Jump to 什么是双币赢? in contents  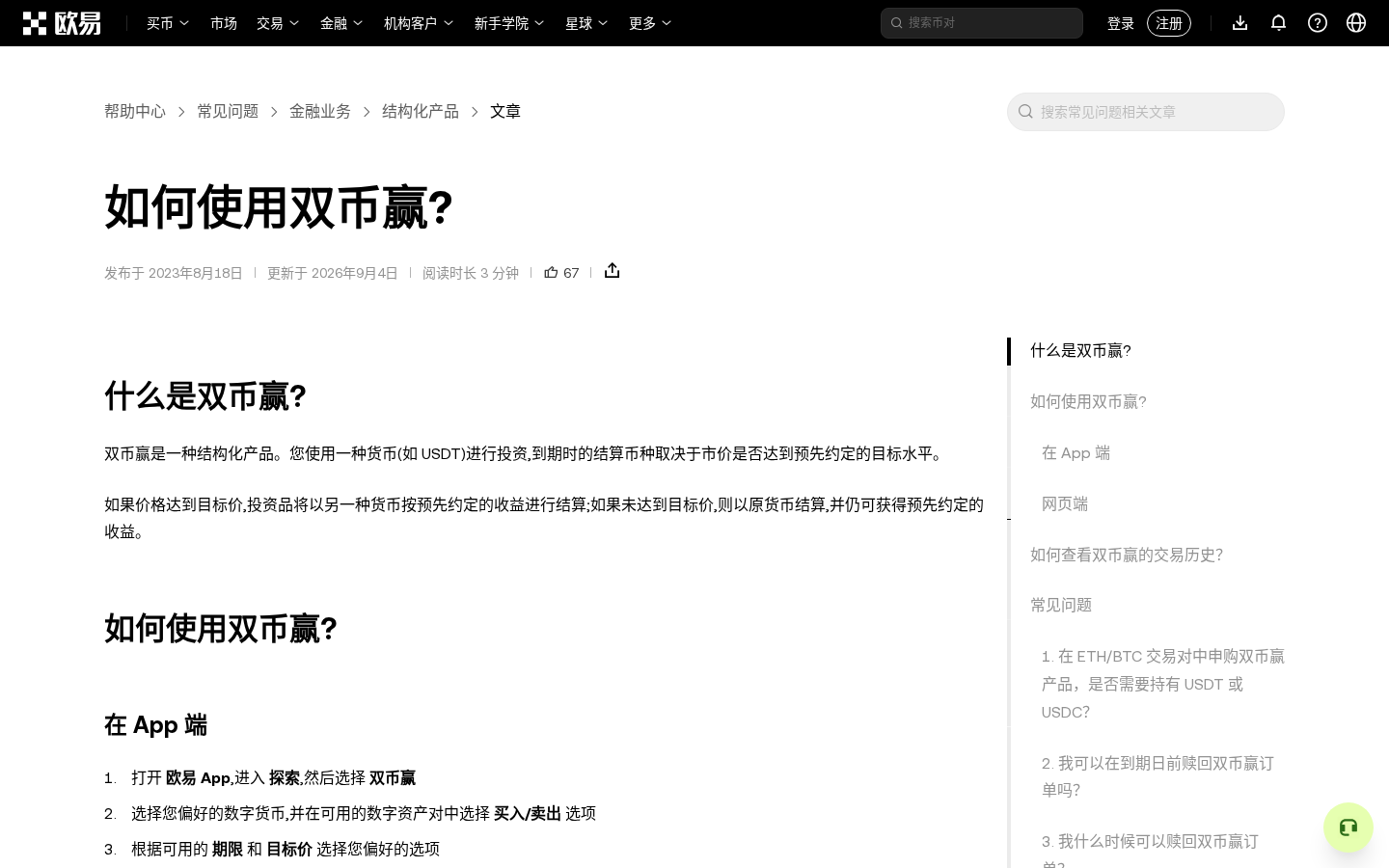(1080, 351)
